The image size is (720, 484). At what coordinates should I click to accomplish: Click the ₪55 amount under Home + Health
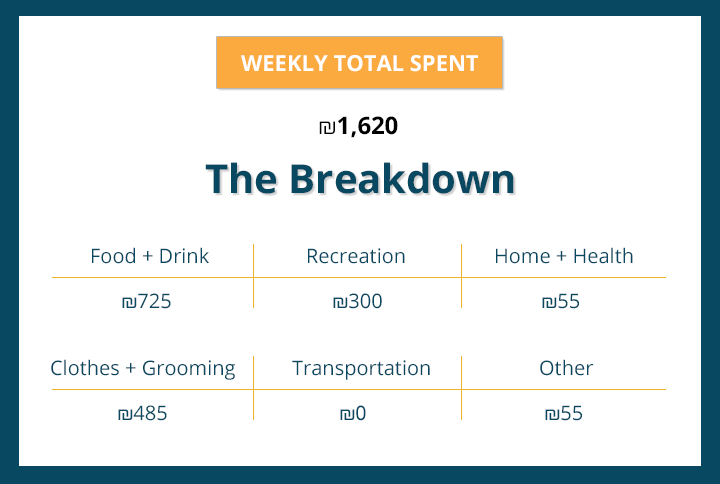point(560,301)
